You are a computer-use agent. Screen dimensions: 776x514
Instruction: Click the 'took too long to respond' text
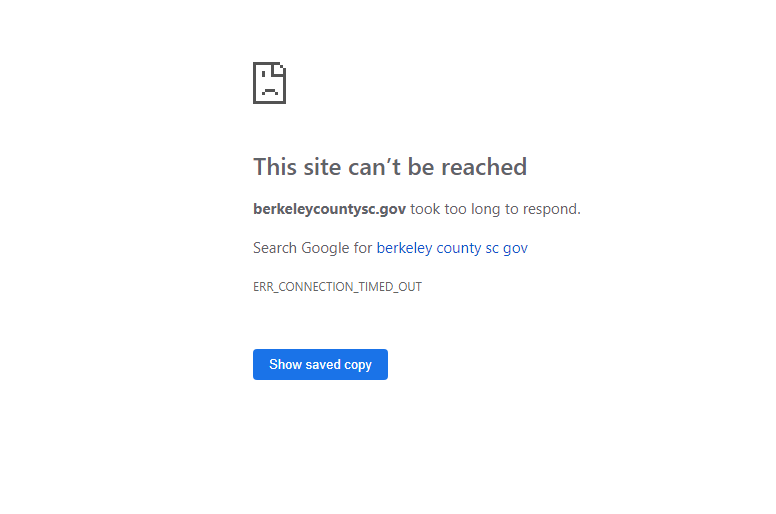495,209
